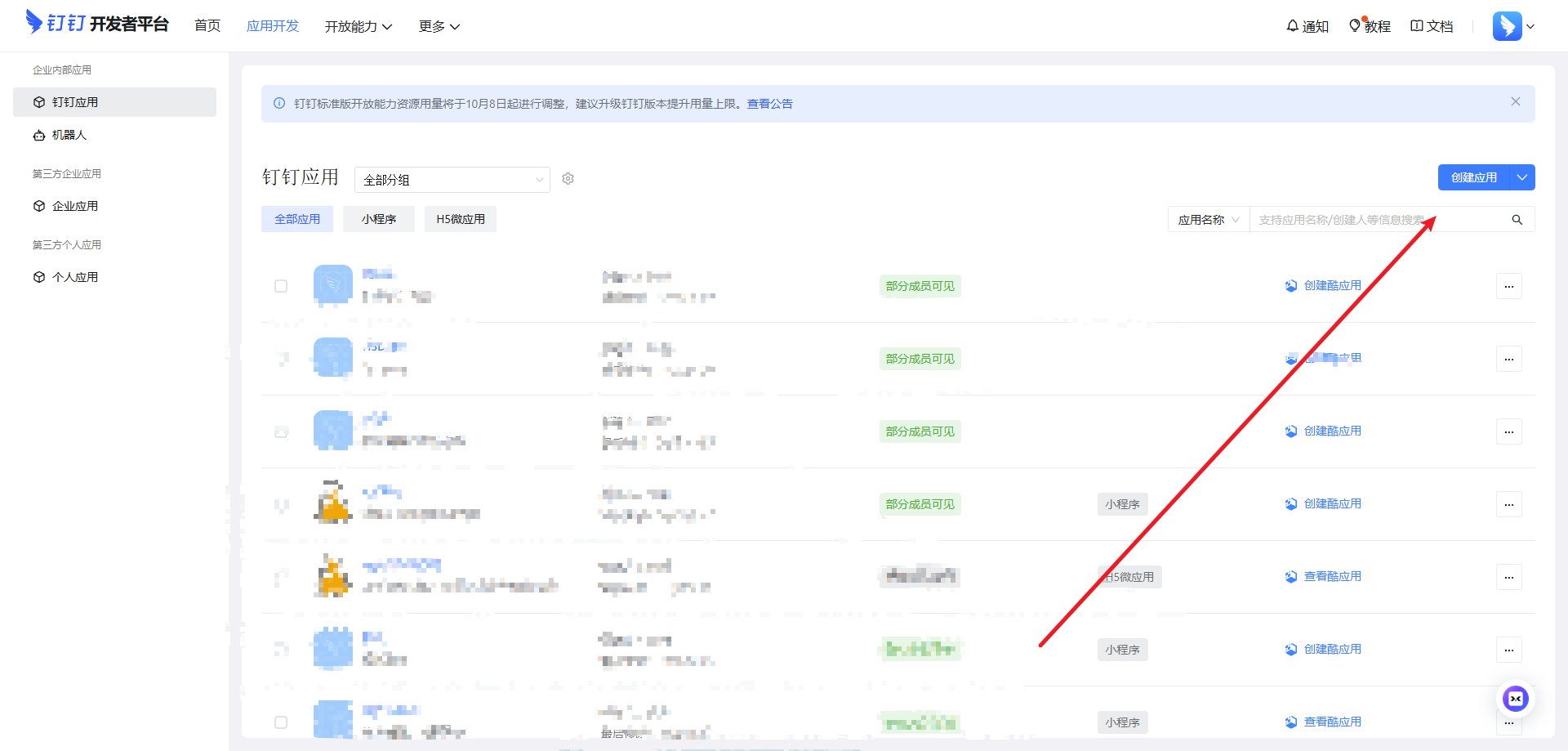Open the first app's three-dot more menu

pyautogui.click(x=1508, y=286)
